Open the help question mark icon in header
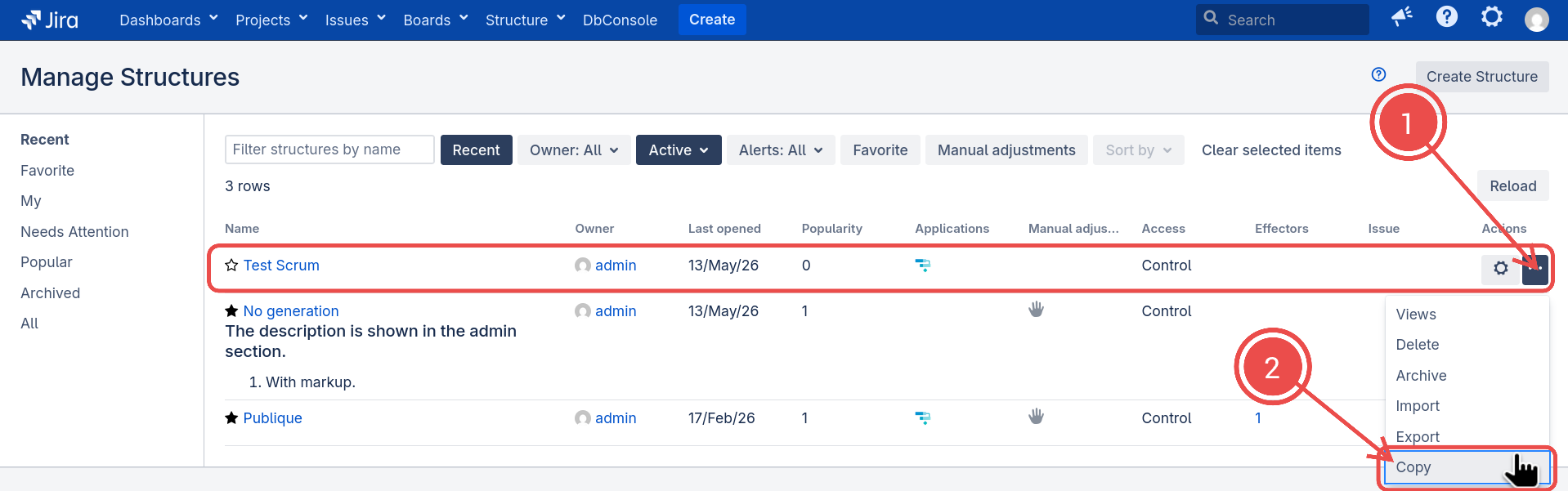 (x=1447, y=17)
